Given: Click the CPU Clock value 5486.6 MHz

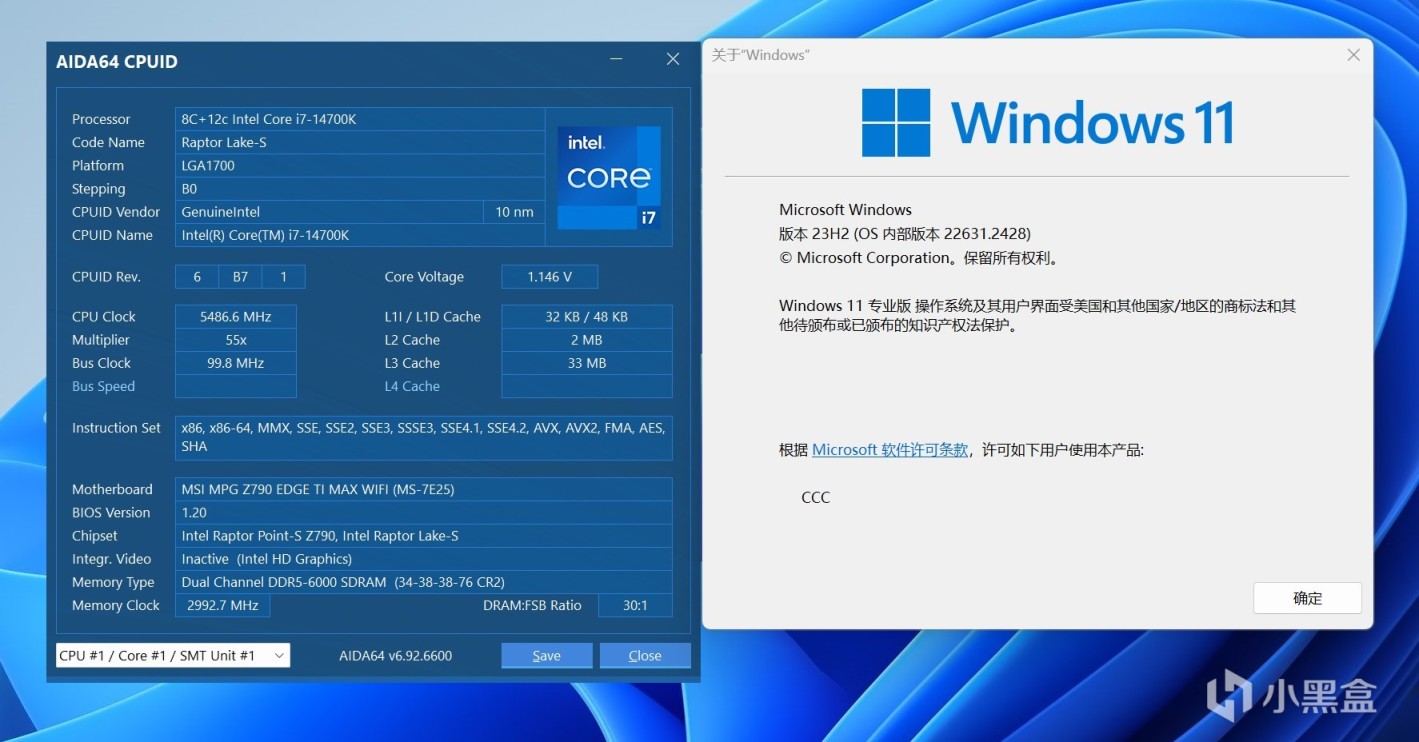Looking at the screenshot, I should (236, 317).
